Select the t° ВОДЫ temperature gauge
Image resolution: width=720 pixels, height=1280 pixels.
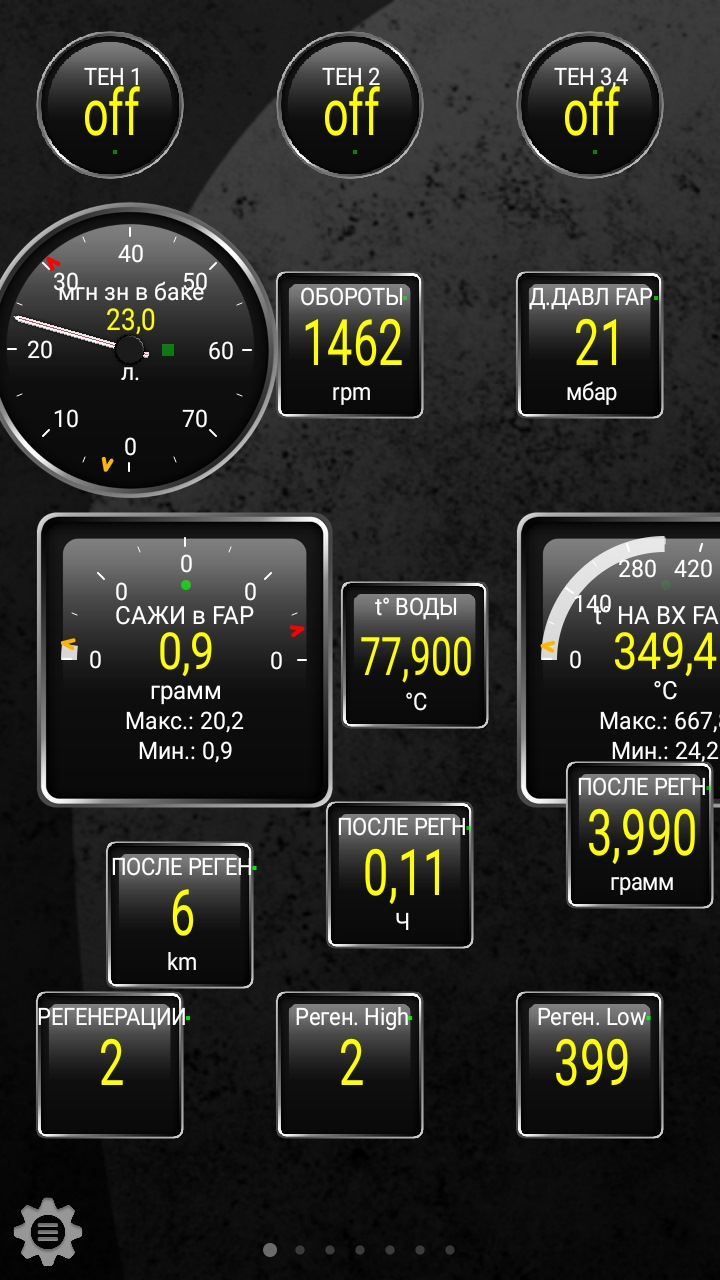(x=415, y=655)
